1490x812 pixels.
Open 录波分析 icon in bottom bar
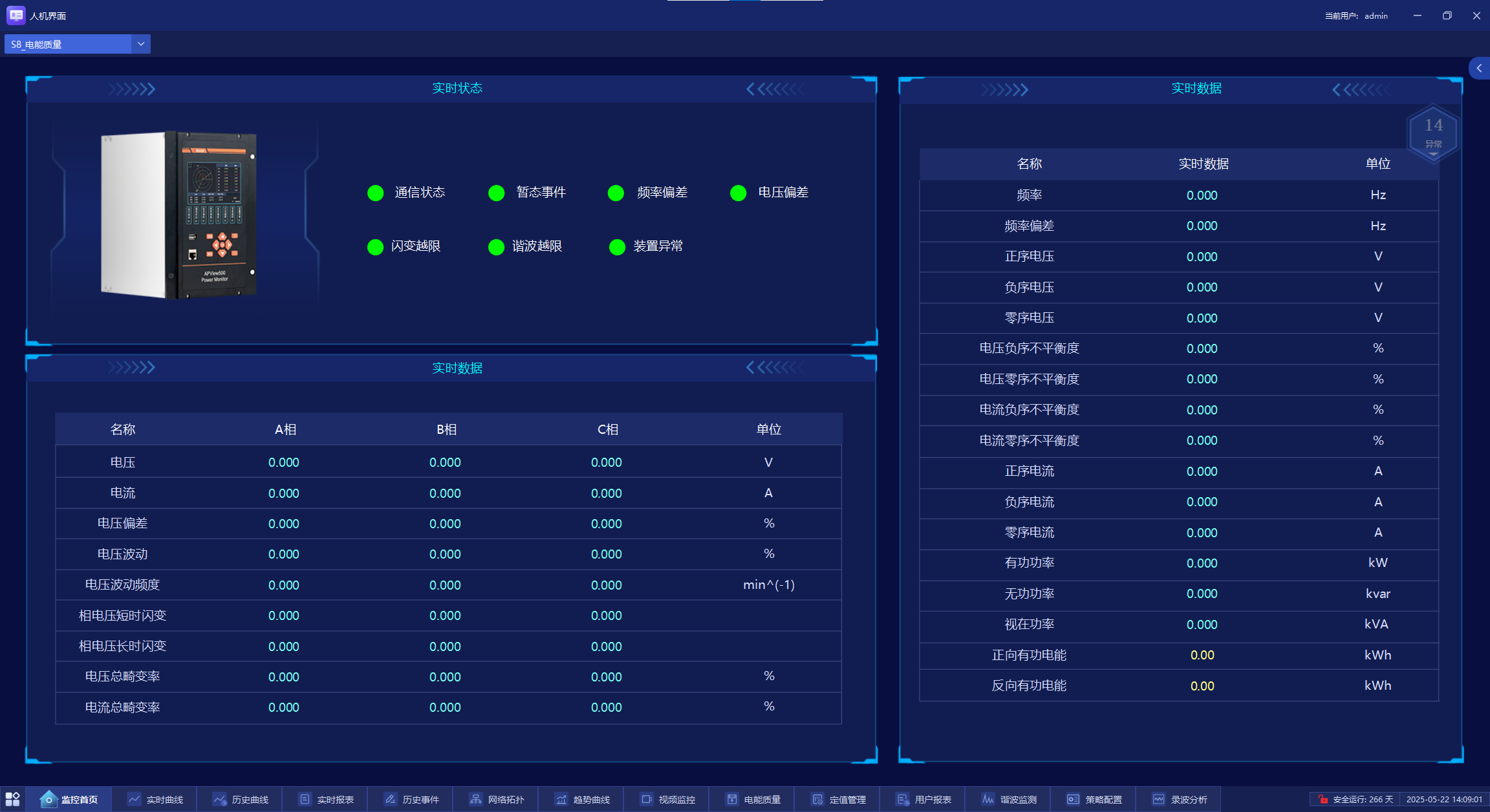tap(1158, 799)
